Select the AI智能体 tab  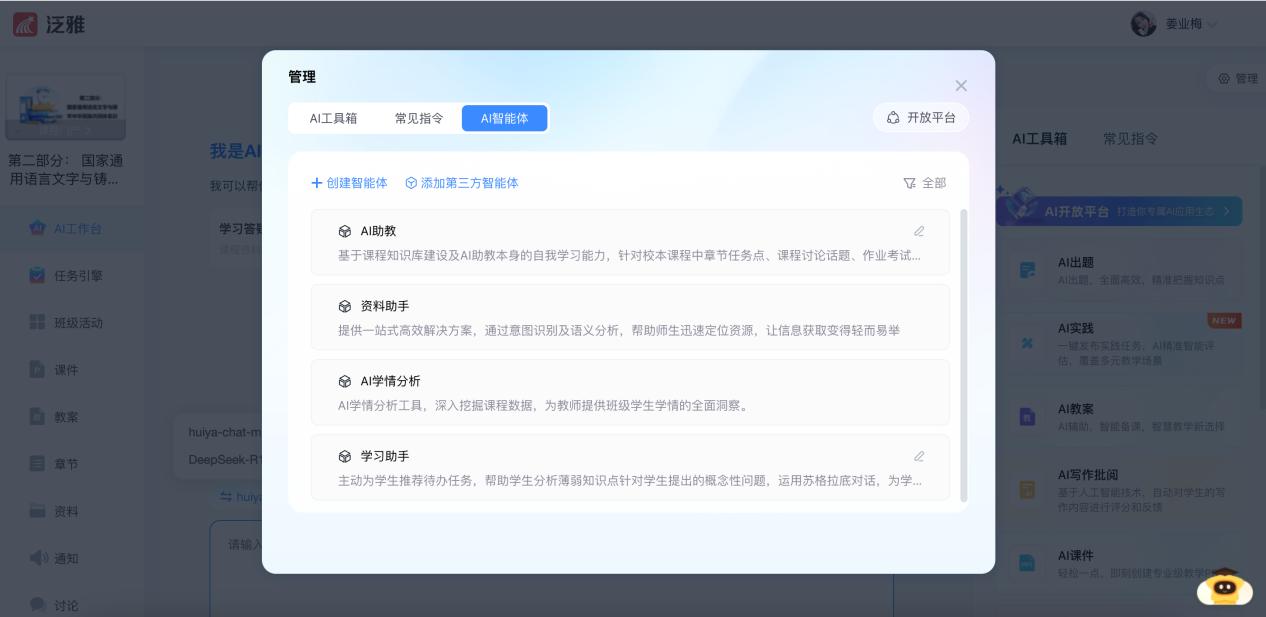[504, 118]
